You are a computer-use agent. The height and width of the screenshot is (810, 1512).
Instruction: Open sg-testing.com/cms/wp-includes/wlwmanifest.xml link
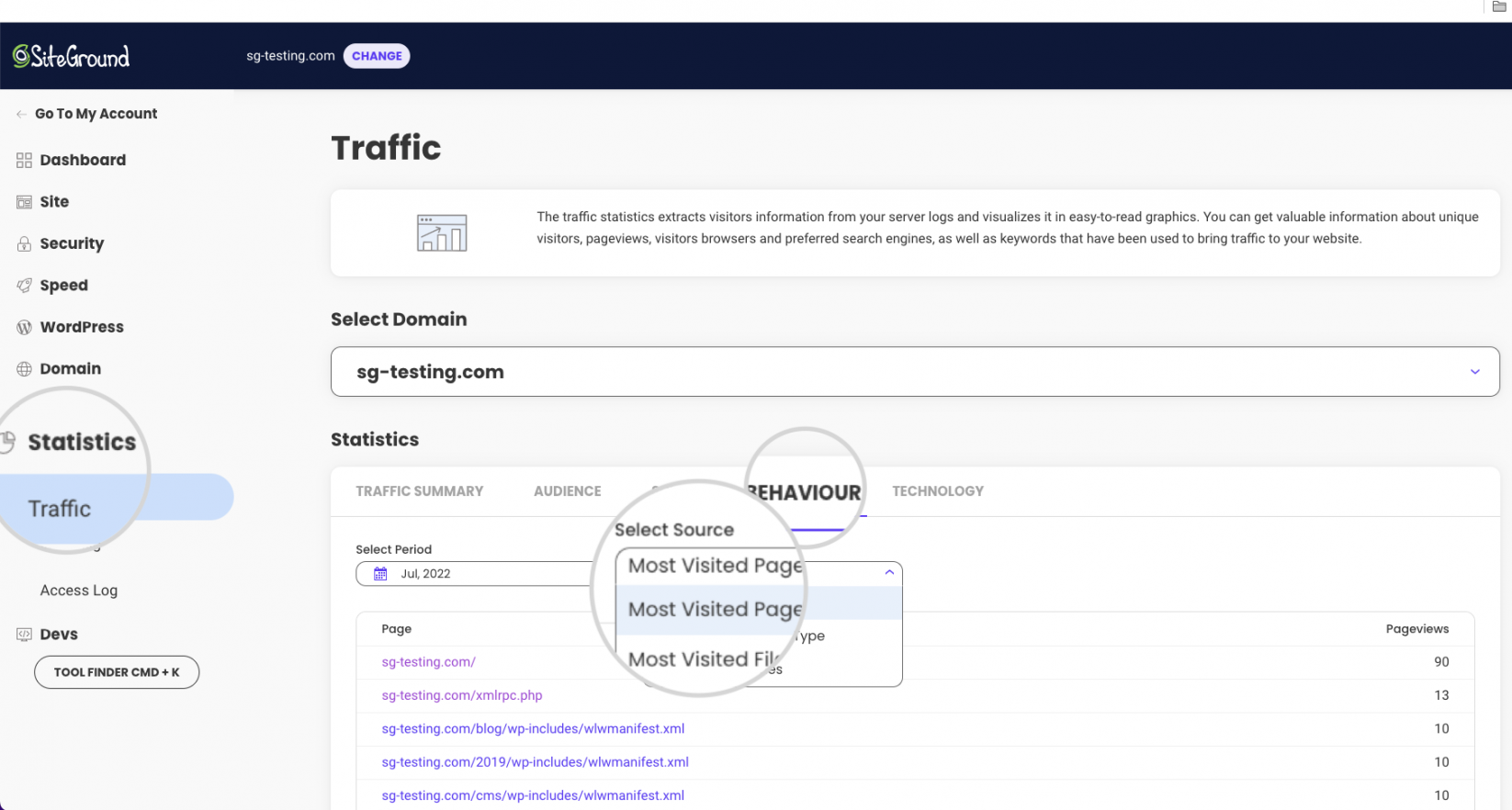(x=533, y=796)
